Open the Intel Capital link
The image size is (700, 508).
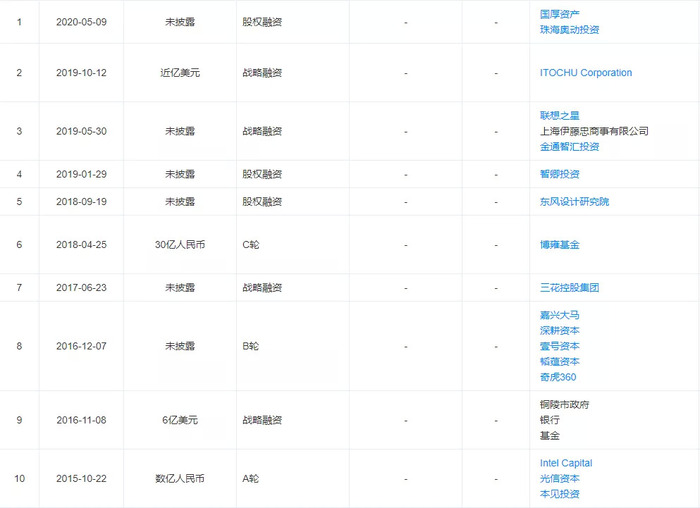pyautogui.click(x=566, y=463)
